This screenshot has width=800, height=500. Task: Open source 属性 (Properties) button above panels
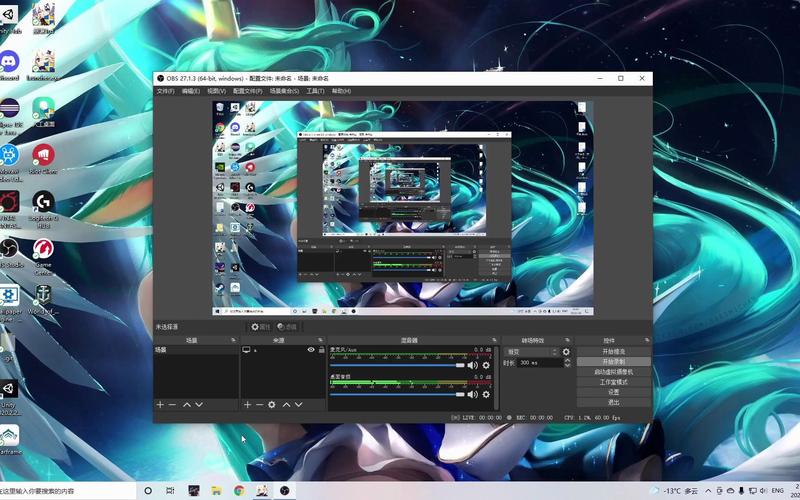pyautogui.click(x=260, y=327)
